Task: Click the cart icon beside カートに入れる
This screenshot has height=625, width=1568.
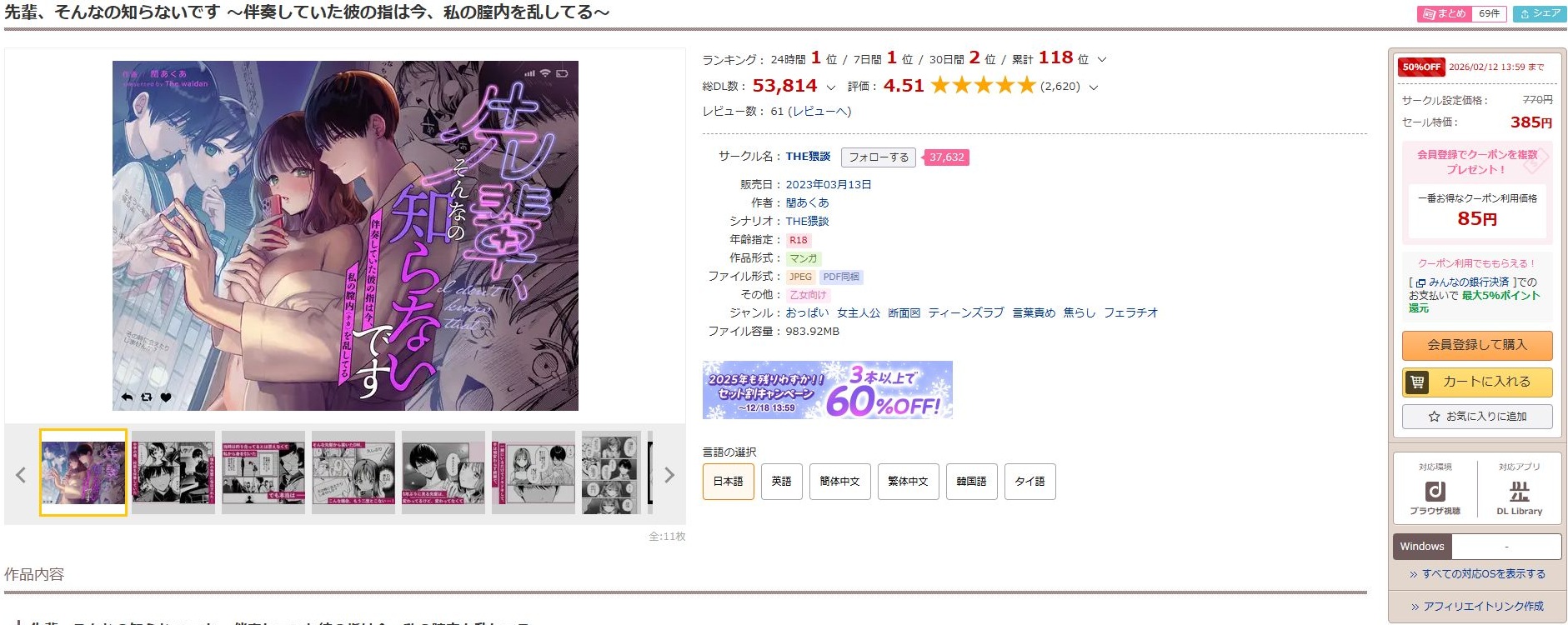Action: [1416, 382]
